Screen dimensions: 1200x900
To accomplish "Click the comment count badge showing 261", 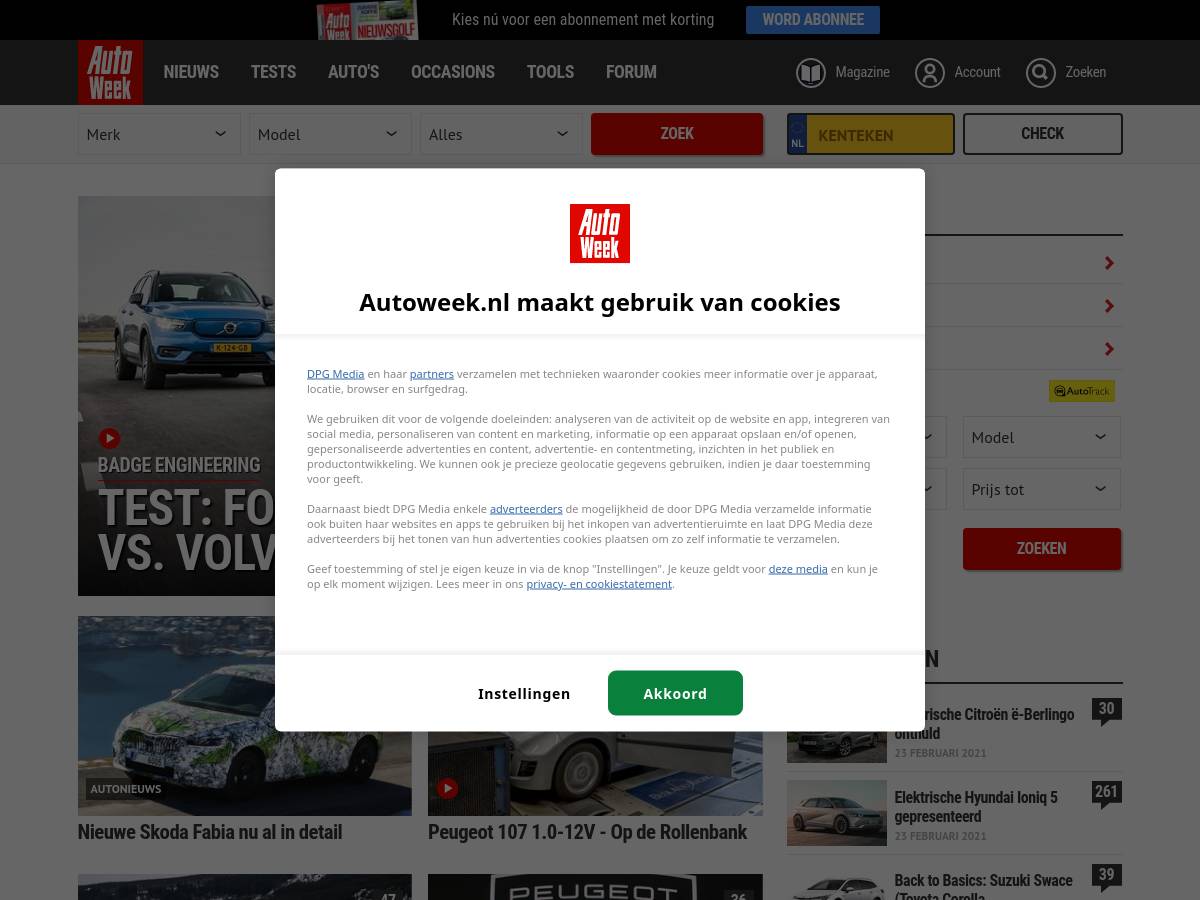I will pos(1106,791).
